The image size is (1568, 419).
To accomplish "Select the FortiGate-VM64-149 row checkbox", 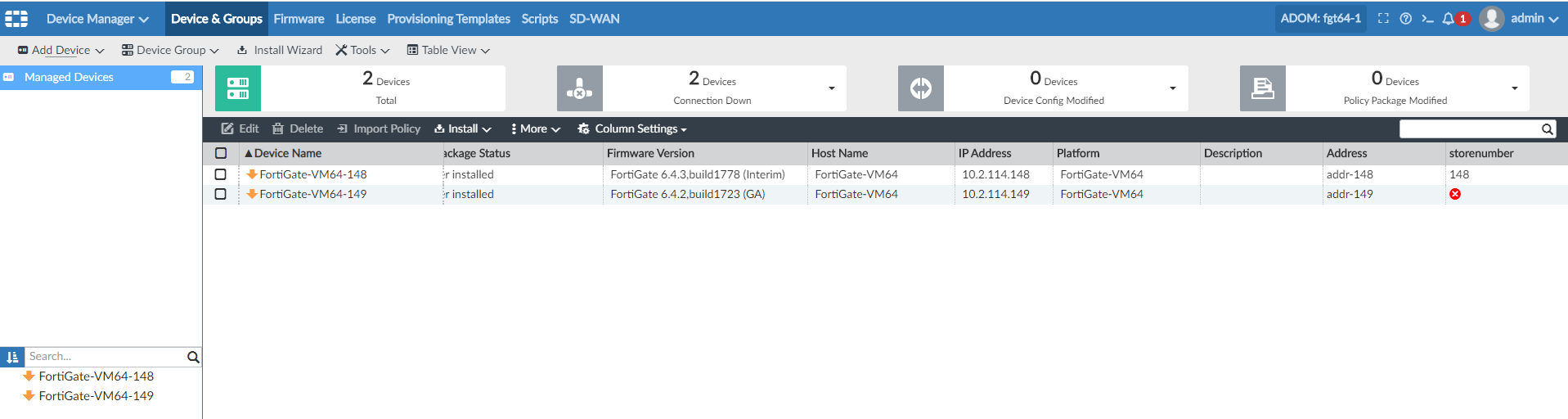I will (x=220, y=194).
